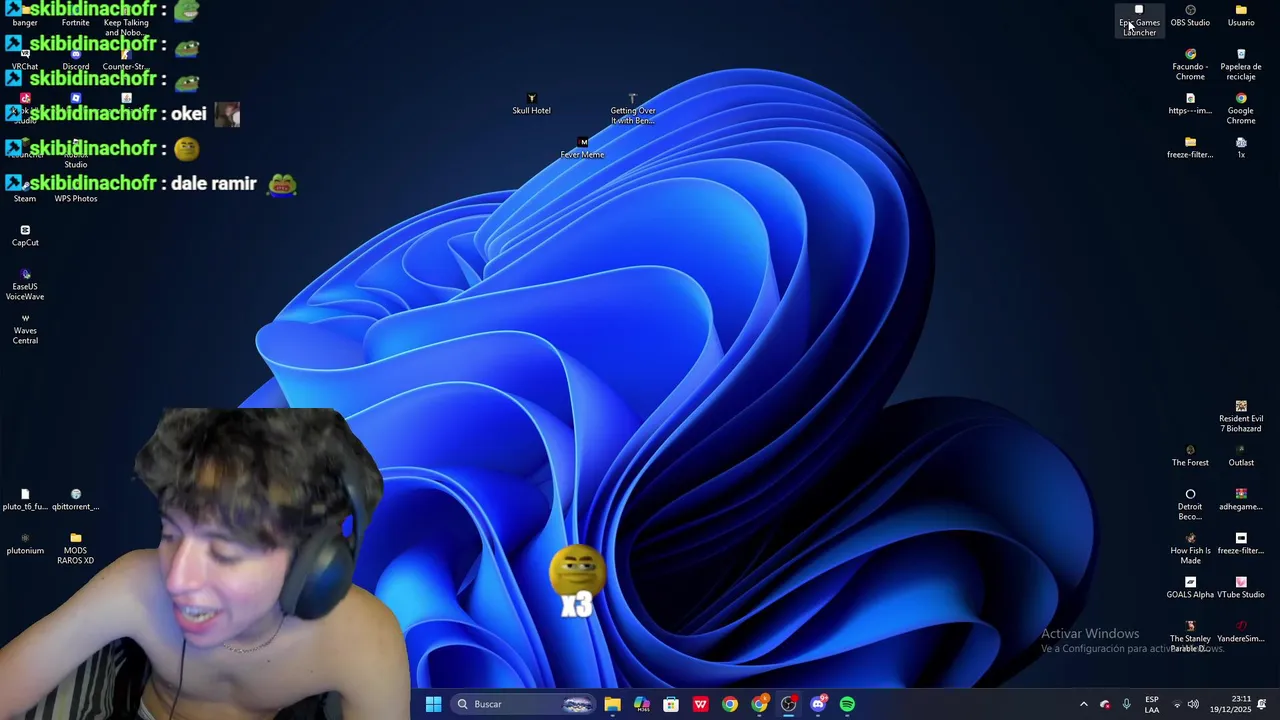Open WPS Office from the taskbar
The width and height of the screenshot is (1280, 720).
click(x=701, y=704)
